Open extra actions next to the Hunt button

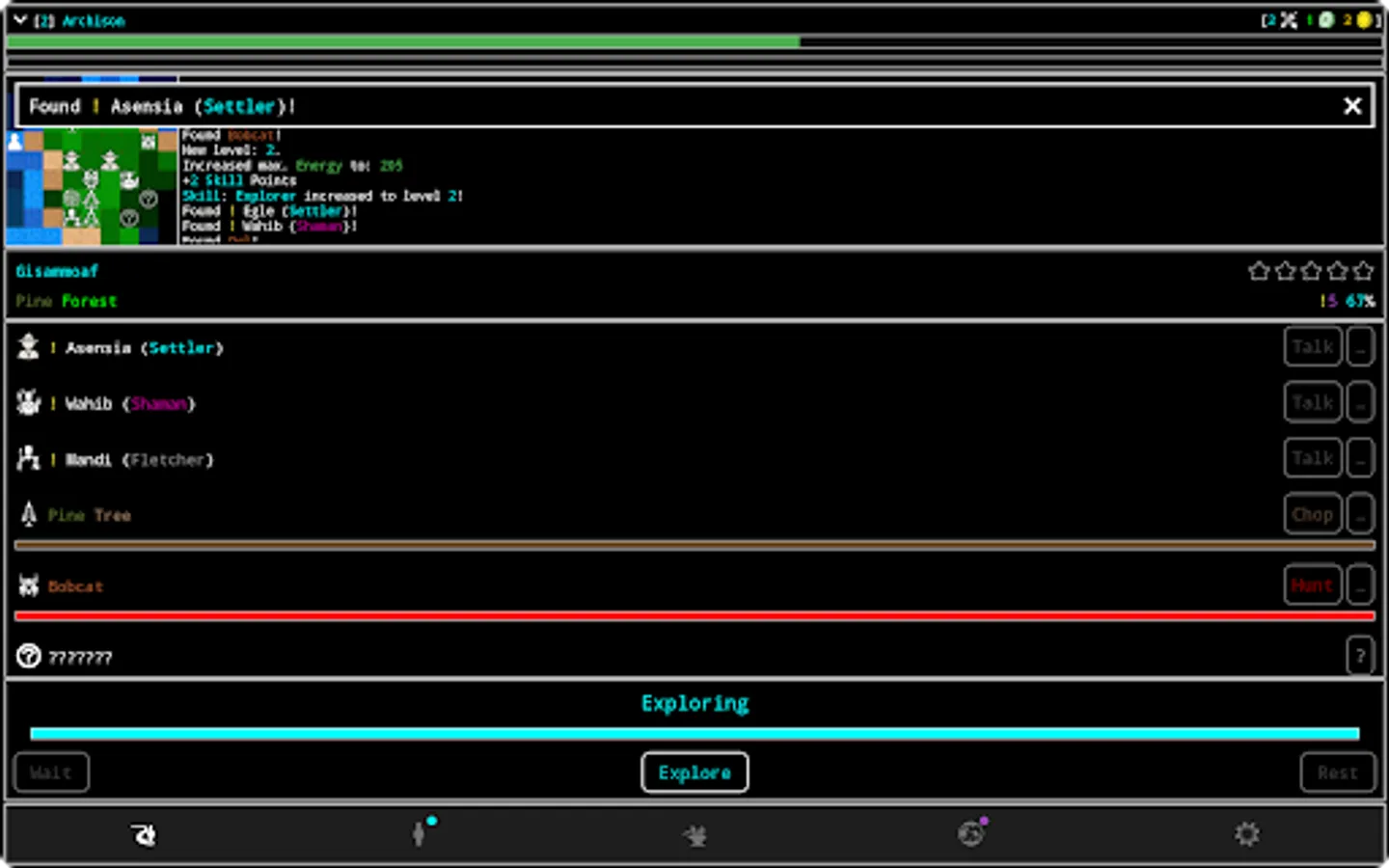[x=1360, y=584]
